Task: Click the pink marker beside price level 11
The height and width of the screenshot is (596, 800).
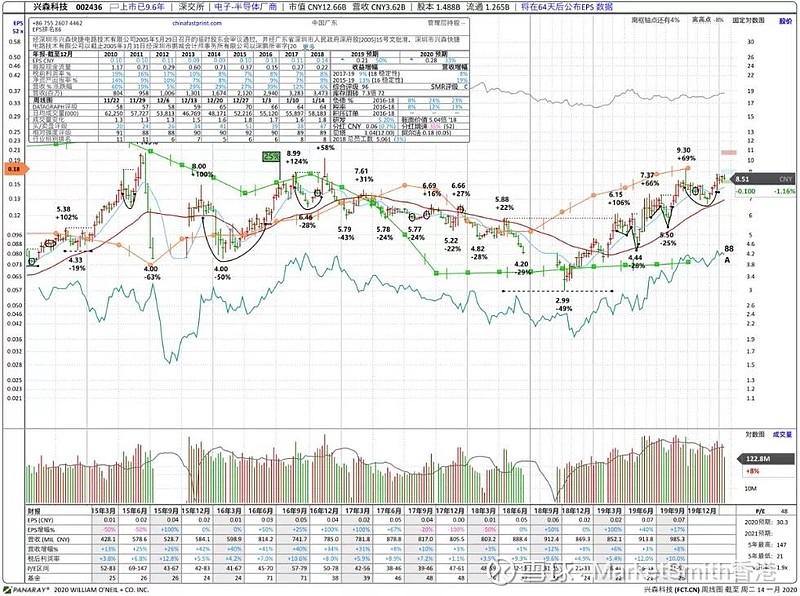Action: [x=729, y=152]
